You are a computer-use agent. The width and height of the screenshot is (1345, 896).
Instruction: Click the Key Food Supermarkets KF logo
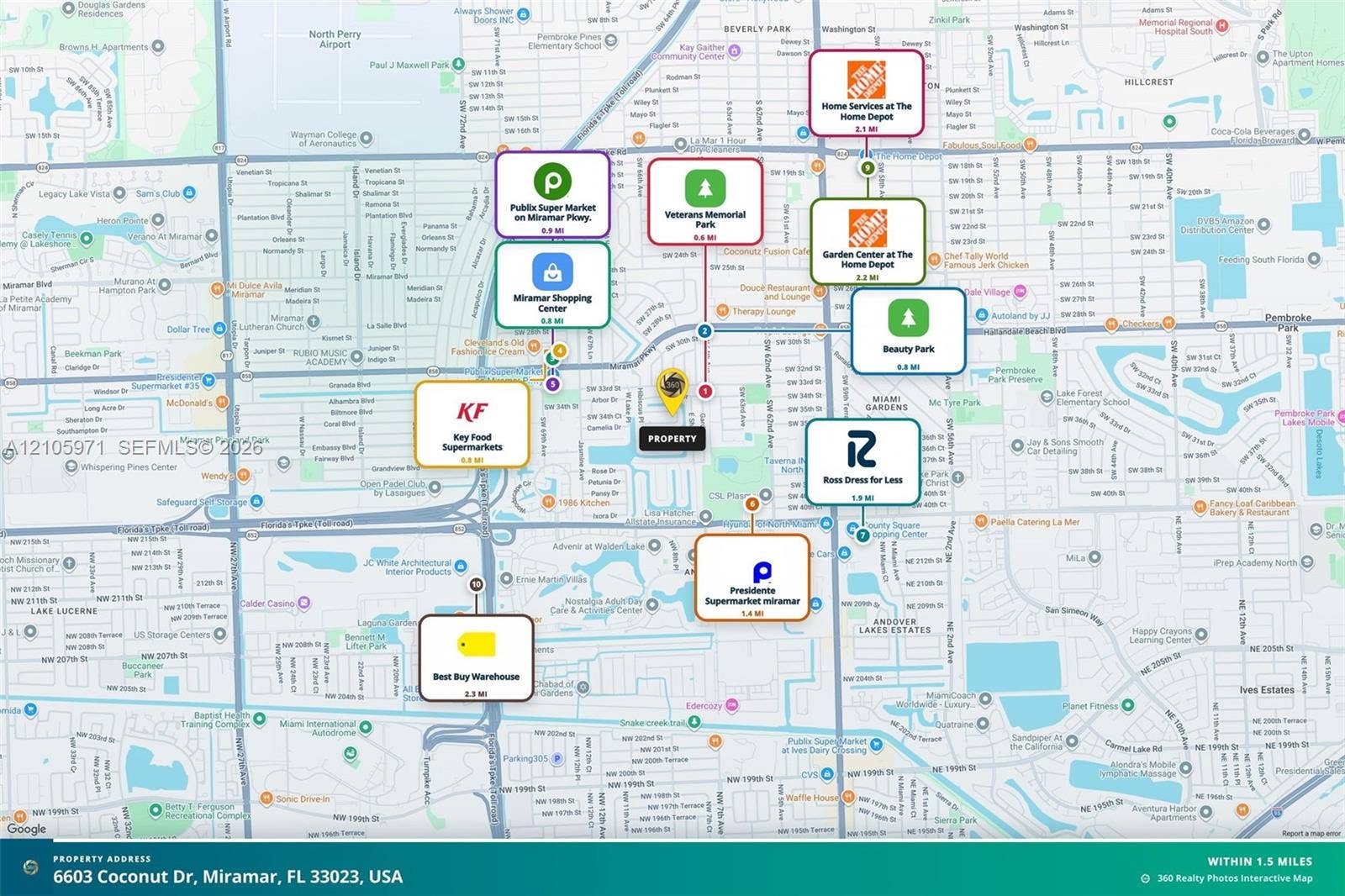click(472, 411)
